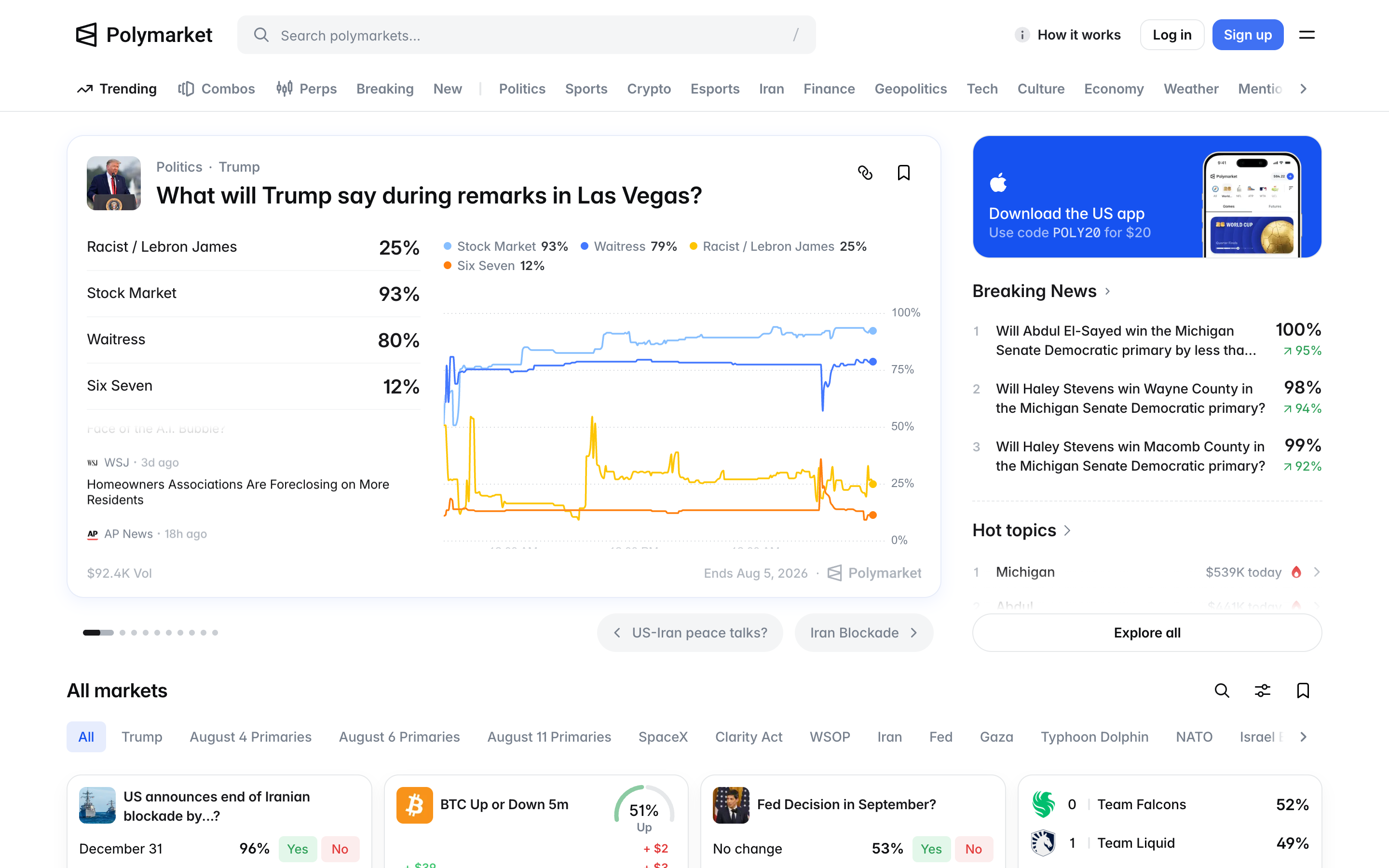Click the Bitcoin icon on BTC card
Viewport: 1389px width, 868px height.
coord(414,805)
